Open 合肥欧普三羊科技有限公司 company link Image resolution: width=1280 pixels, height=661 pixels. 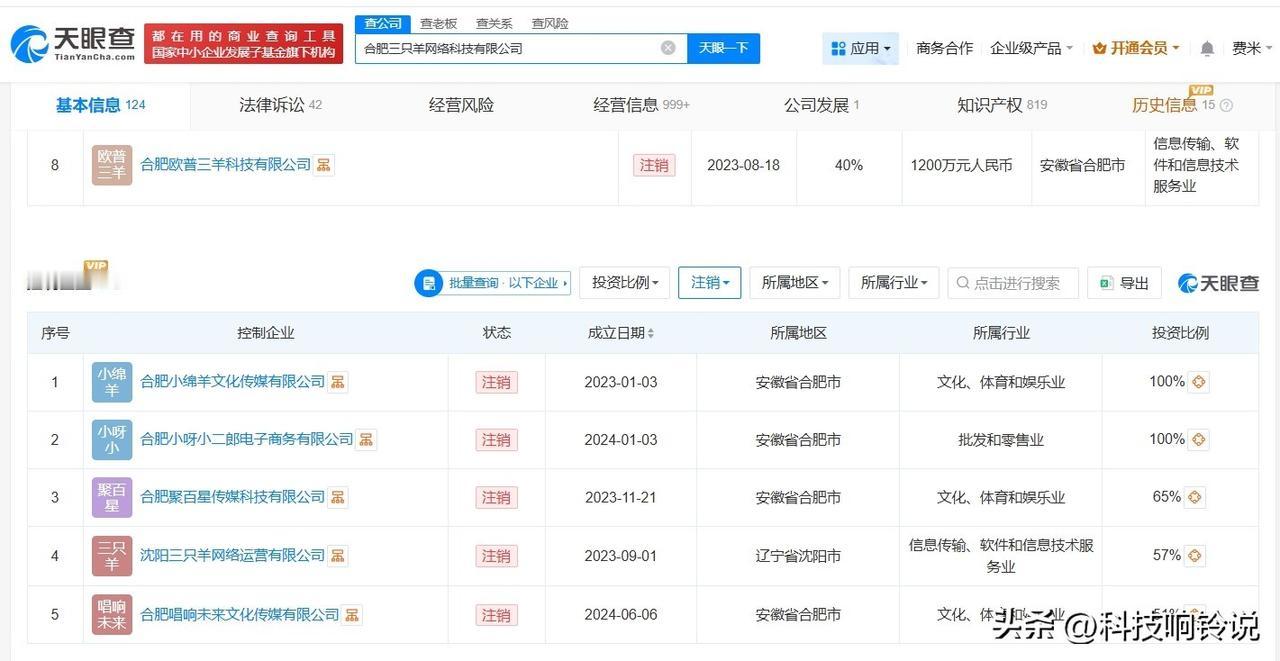pyautogui.click(x=226, y=165)
